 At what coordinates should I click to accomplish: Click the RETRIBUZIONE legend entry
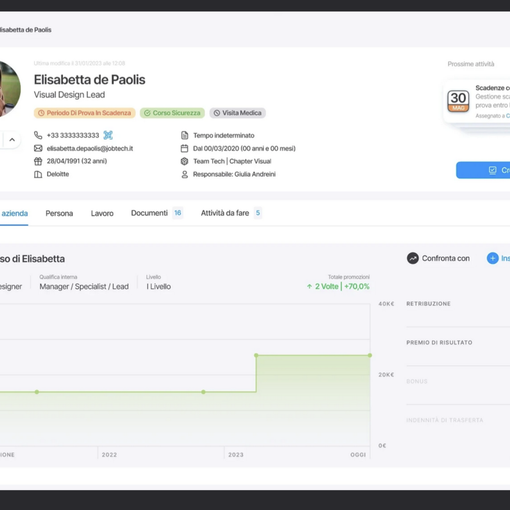tap(428, 304)
